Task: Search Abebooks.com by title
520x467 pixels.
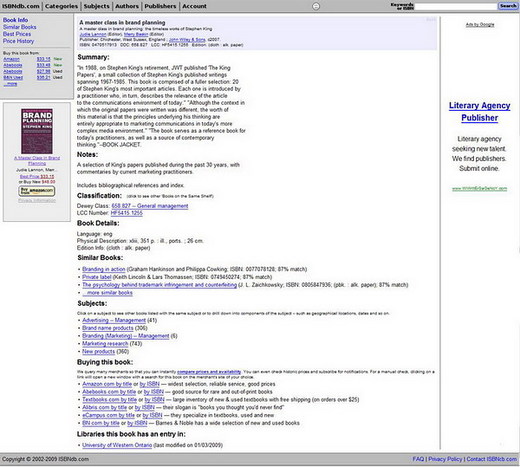Action: click(109, 392)
